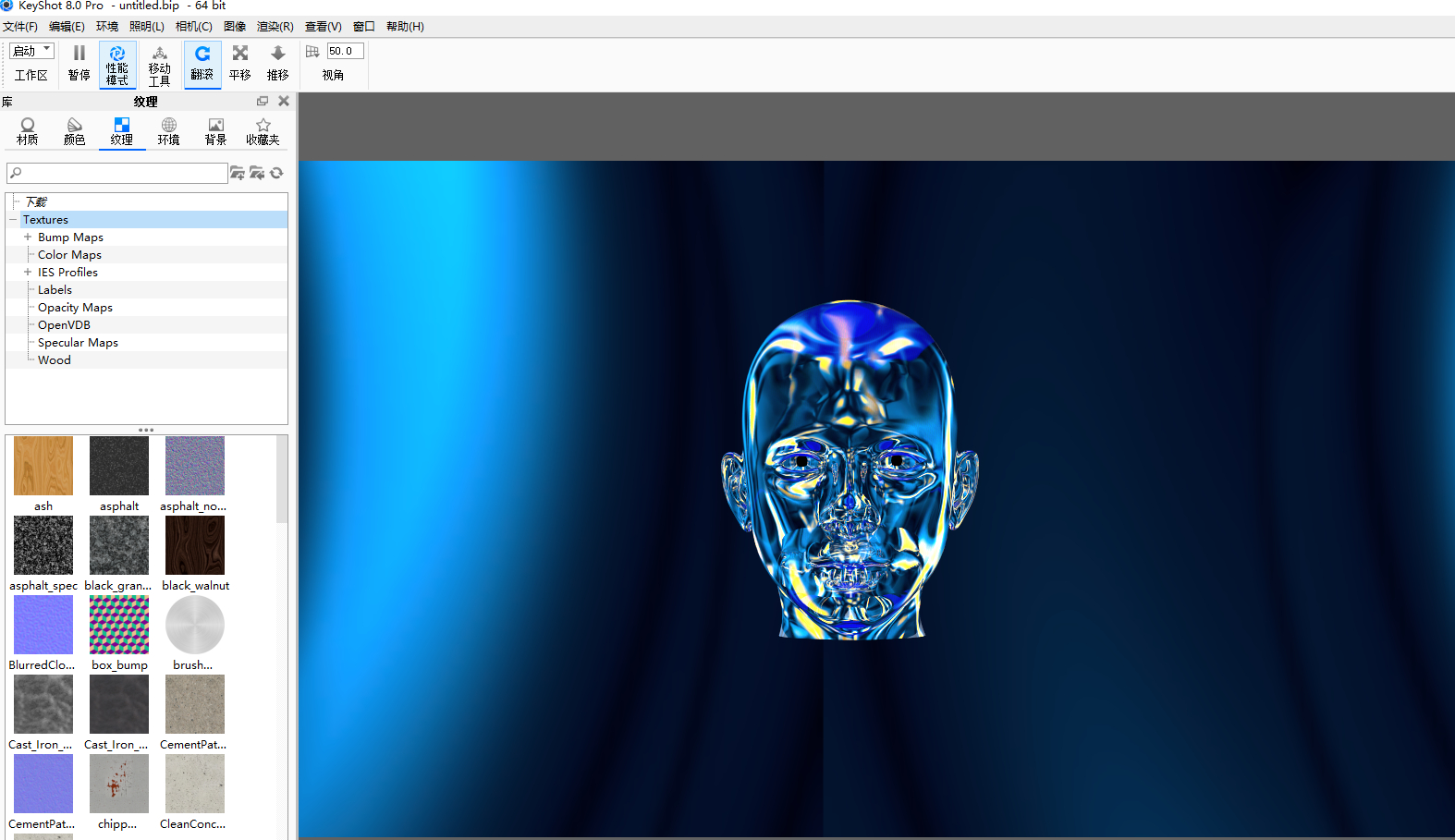This screenshot has height=840, width=1455.
Task: Select the Opacity Maps folder
Action: coord(75,308)
